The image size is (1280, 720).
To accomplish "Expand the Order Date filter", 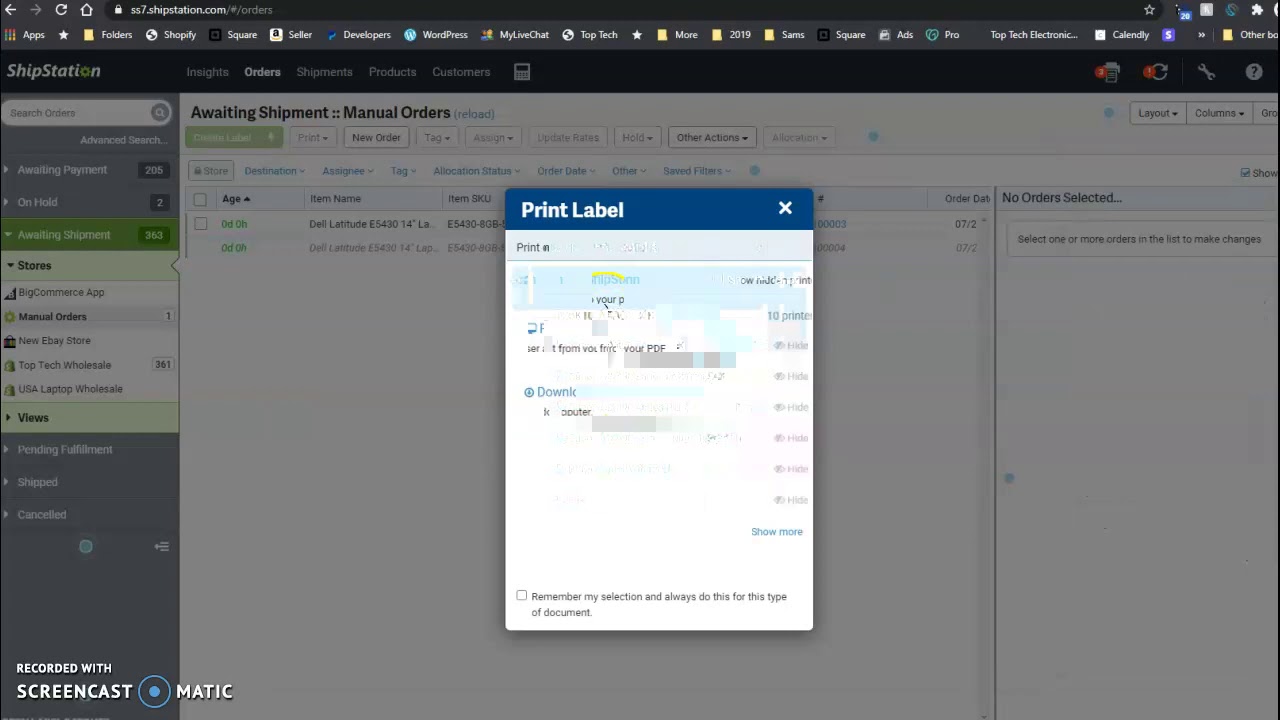I will point(566,171).
